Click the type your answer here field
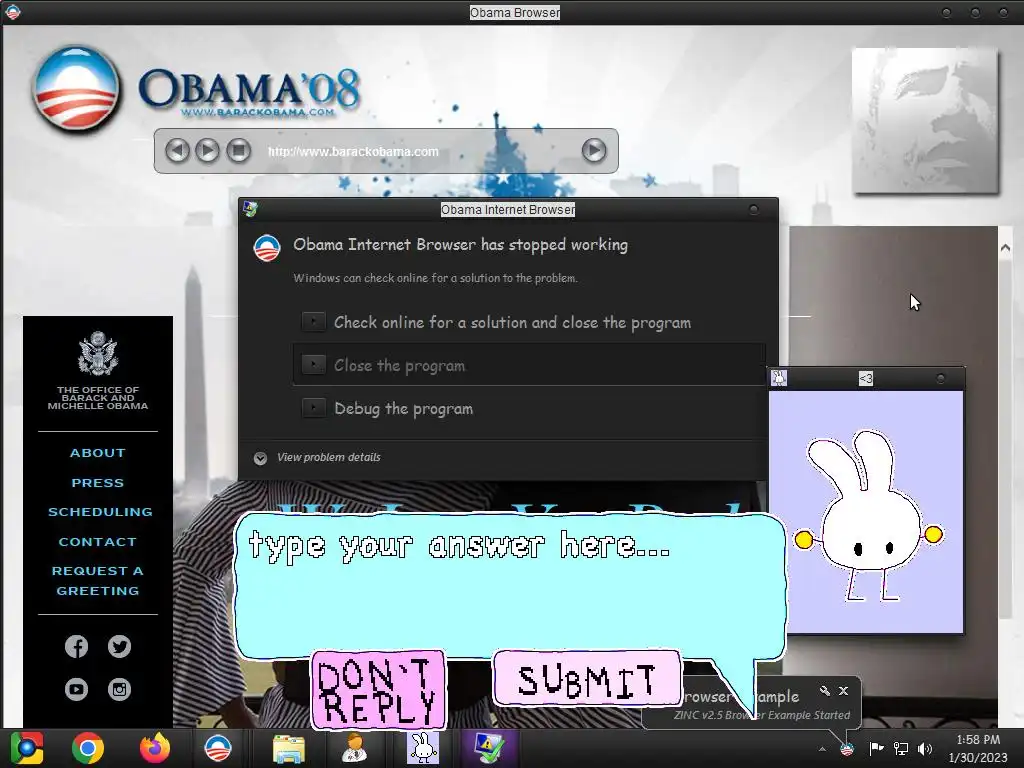This screenshot has width=1024, height=768. pyautogui.click(x=509, y=586)
